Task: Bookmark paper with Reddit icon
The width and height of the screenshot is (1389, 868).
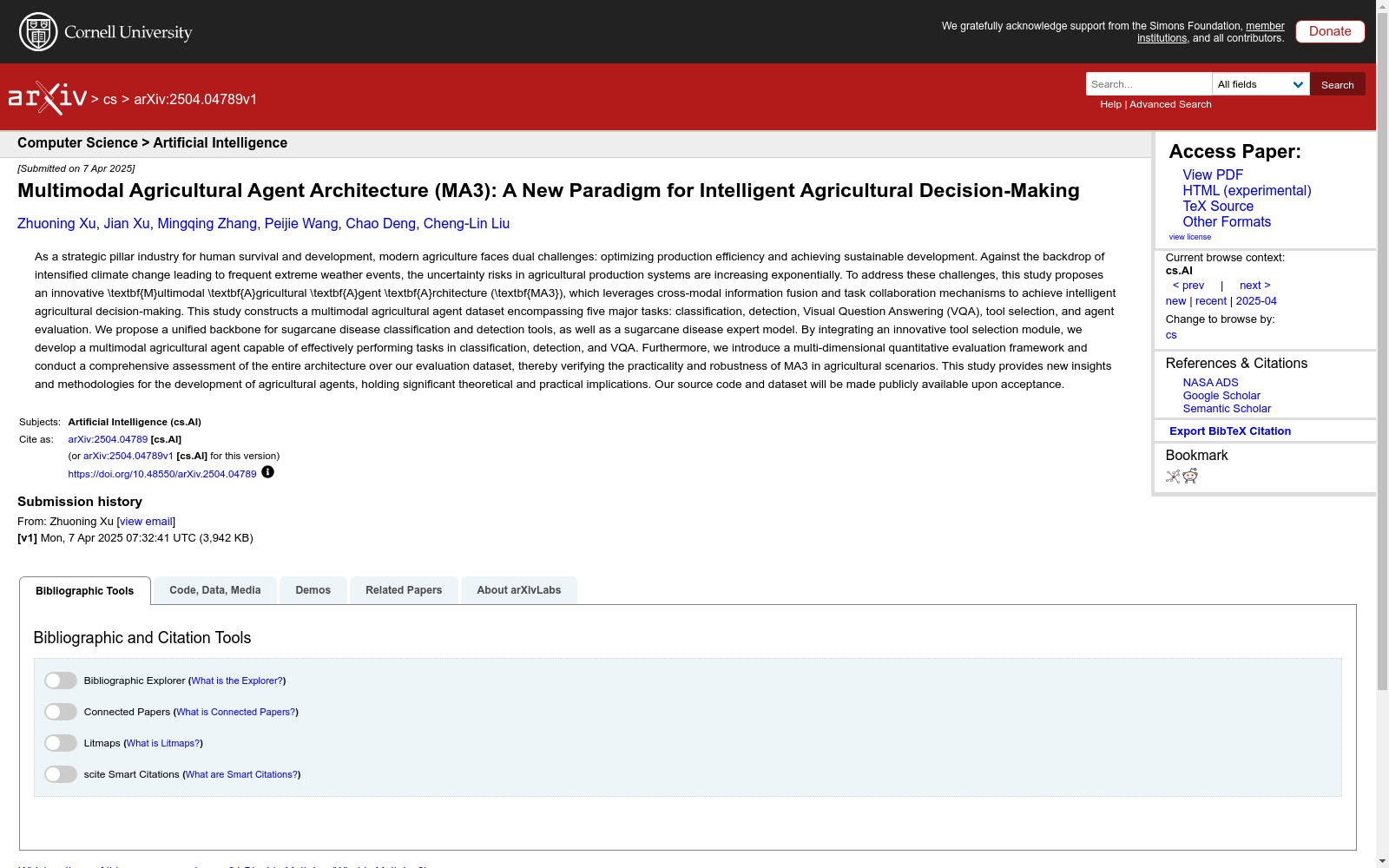Action: pyautogui.click(x=1190, y=476)
